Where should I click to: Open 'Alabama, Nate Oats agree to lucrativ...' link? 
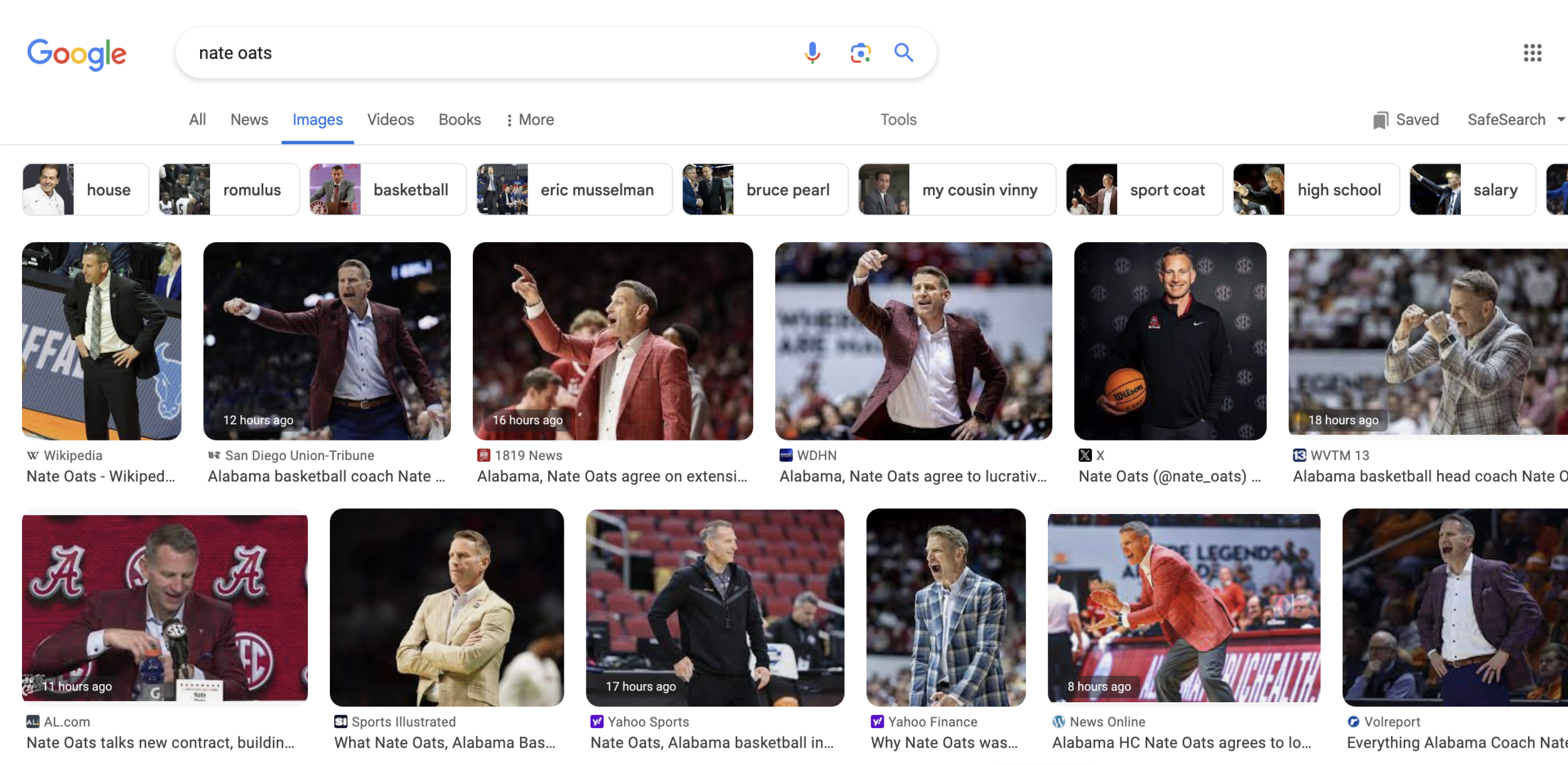[x=913, y=477]
